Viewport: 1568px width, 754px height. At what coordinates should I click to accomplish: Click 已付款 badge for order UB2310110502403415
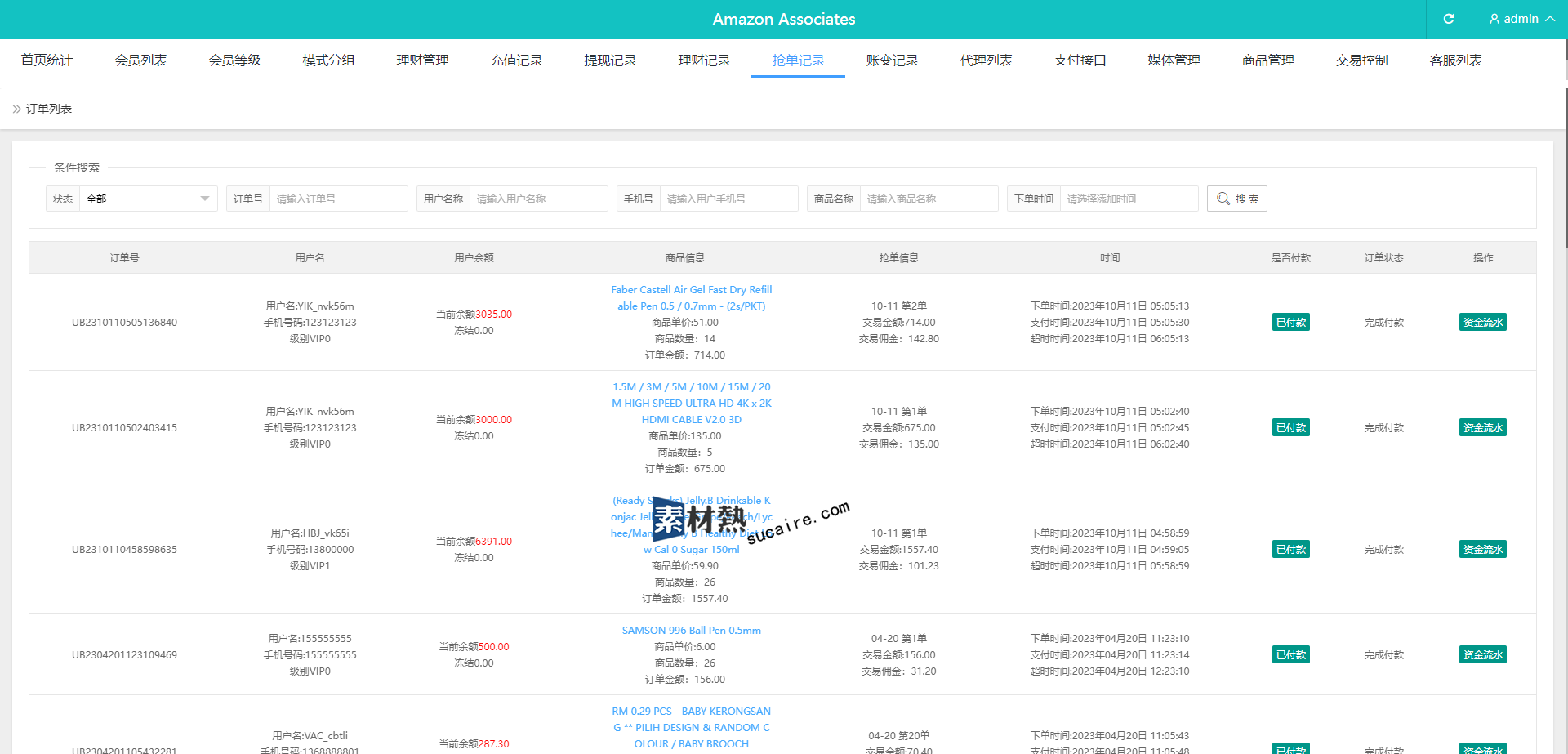click(1291, 427)
